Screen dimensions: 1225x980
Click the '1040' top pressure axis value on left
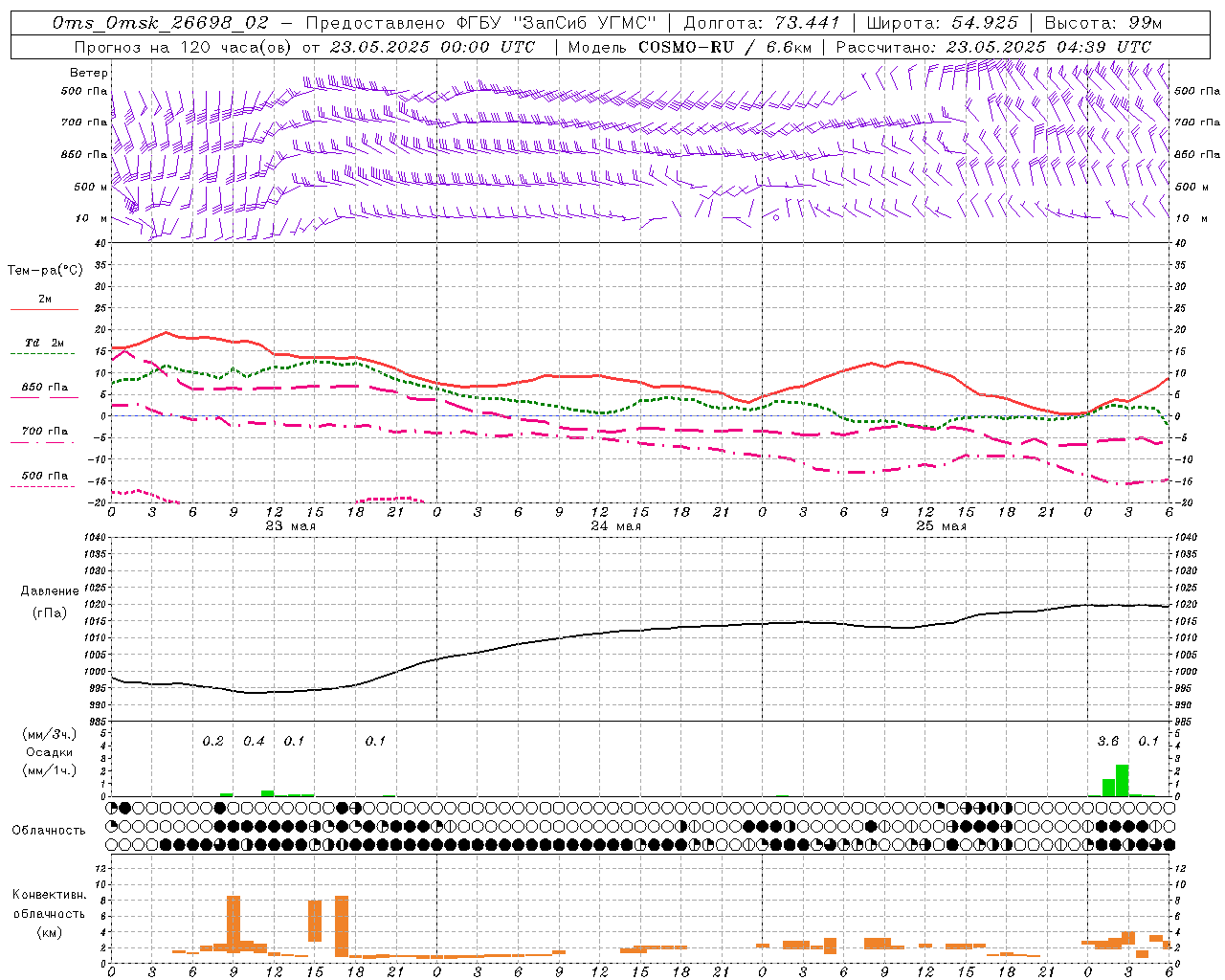pyautogui.click(x=93, y=538)
